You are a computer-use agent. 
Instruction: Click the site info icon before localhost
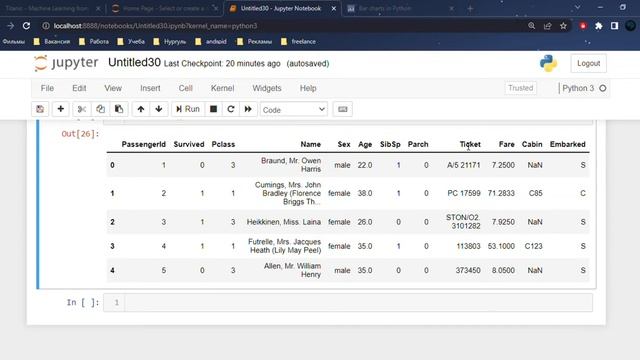tap(46, 26)
